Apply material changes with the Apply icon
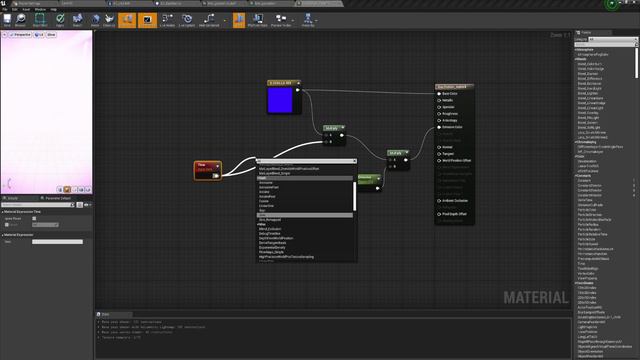Viewport: 640px width, 360px height. [60, 20]
